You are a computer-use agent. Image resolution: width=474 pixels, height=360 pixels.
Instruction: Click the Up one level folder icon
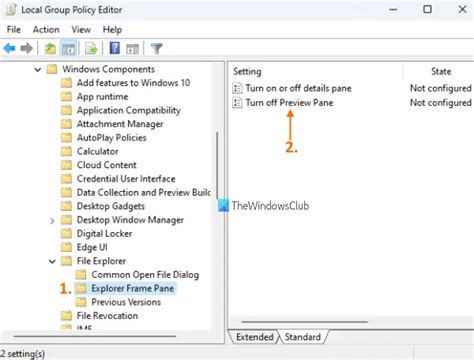(x=50, y=49)
